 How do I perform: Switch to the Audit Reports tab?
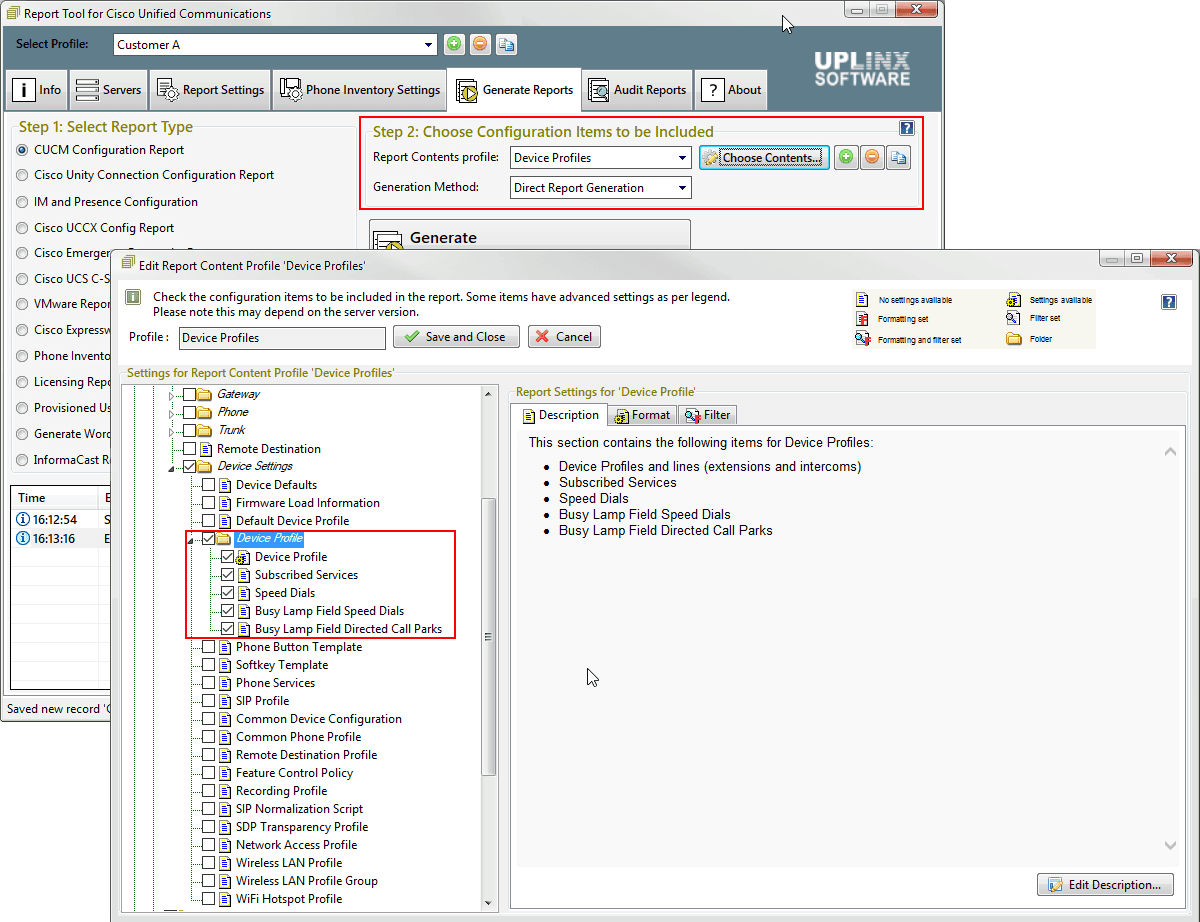point(637,89)
